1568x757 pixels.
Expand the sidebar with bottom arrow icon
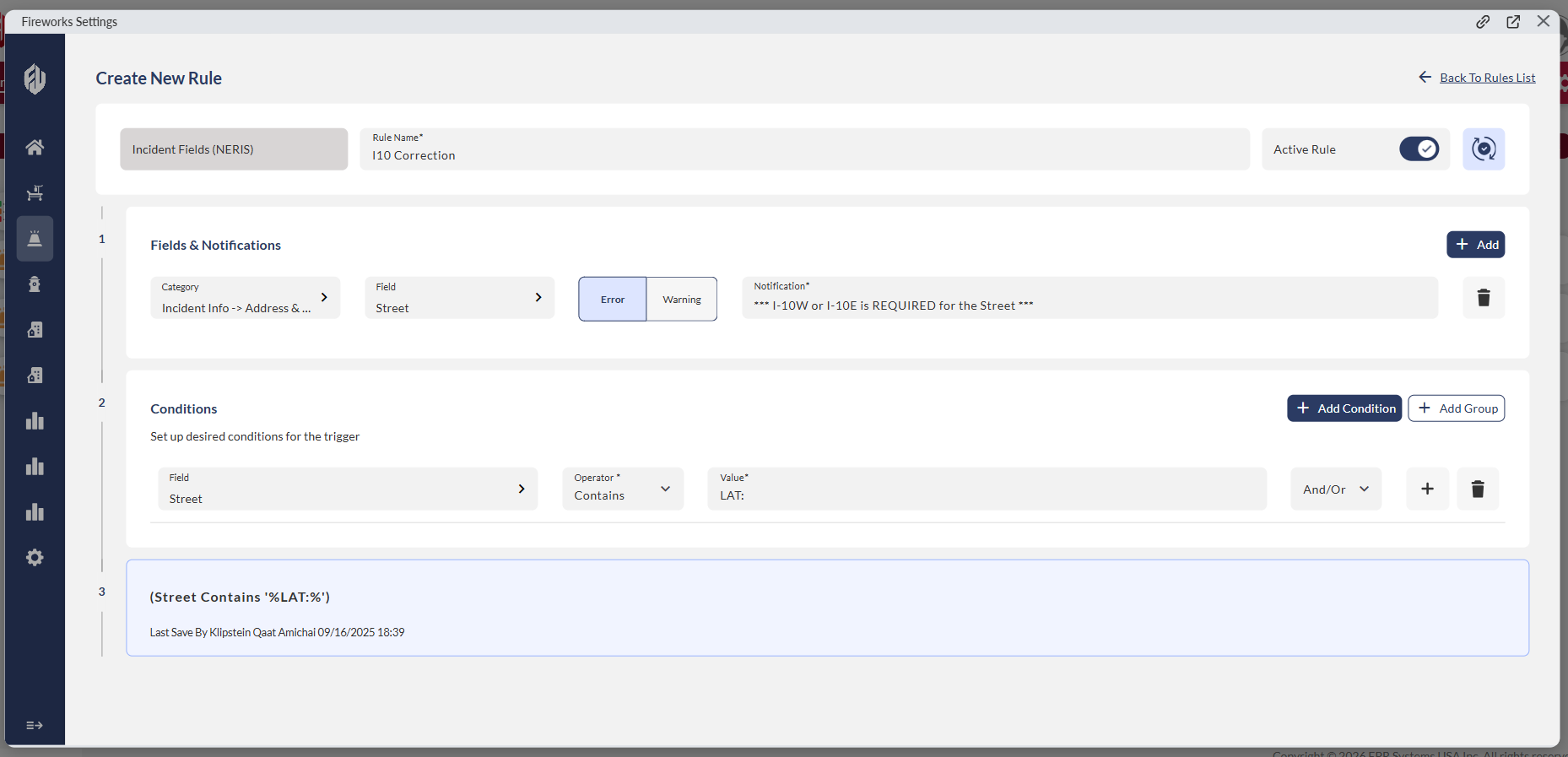pos(35,726)
